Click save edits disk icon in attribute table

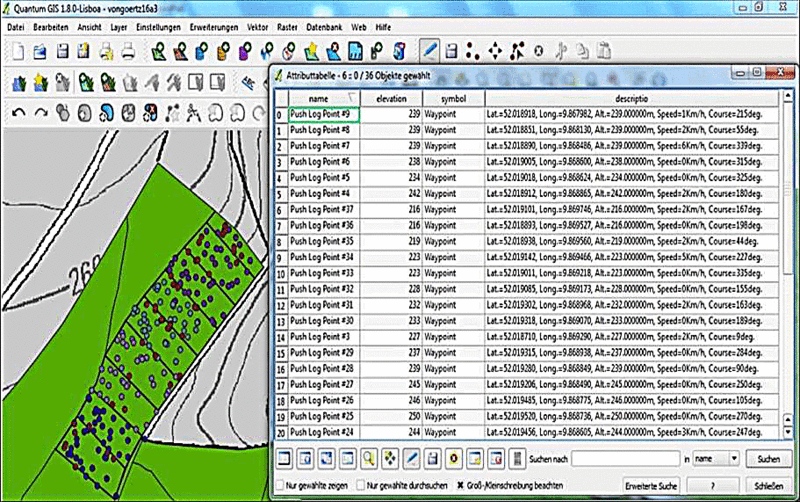(x=432, y=457)
